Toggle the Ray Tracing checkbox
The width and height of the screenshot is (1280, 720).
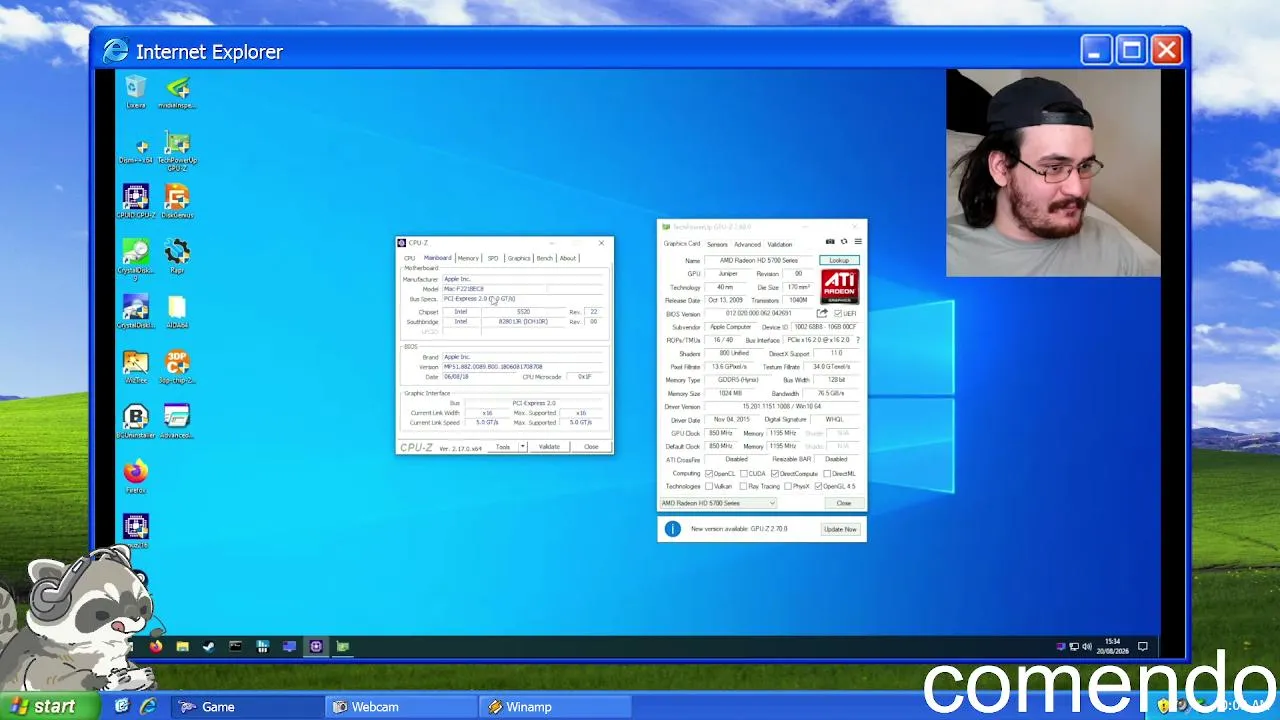(x=744, y=486)
